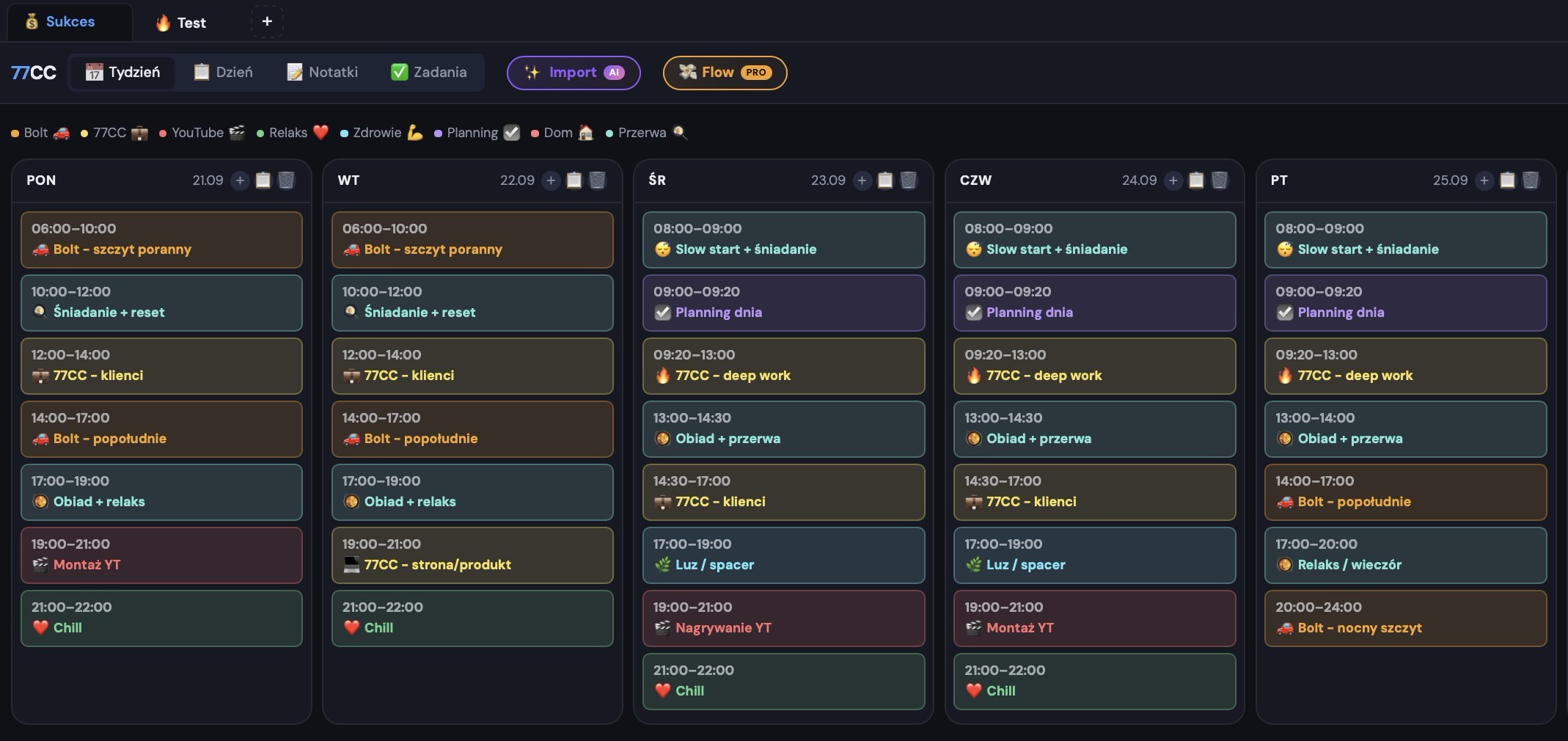
Task: Open Wednesday's Planning dnia block
Action: tap(783, 303)
